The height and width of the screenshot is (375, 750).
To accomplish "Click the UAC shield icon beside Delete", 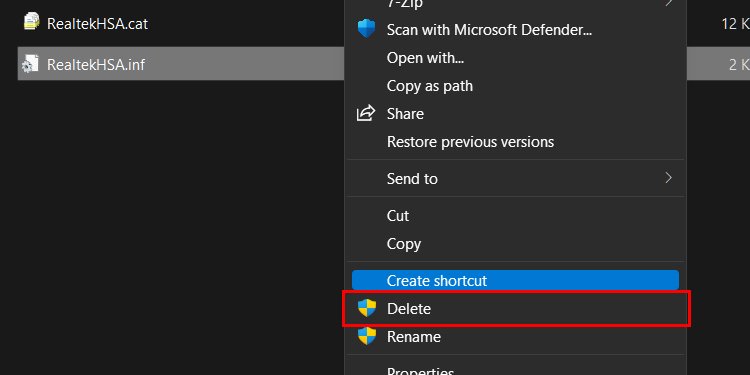I will (367, 308).
